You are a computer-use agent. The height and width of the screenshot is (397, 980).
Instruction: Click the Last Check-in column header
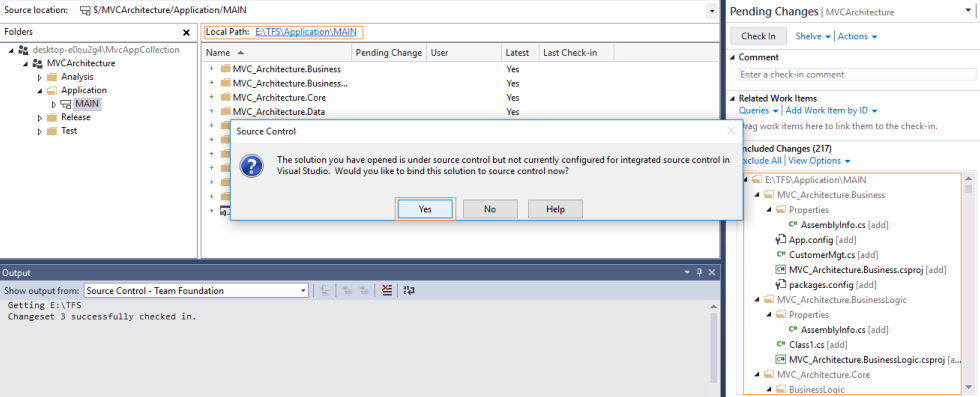tap(576, 53)
